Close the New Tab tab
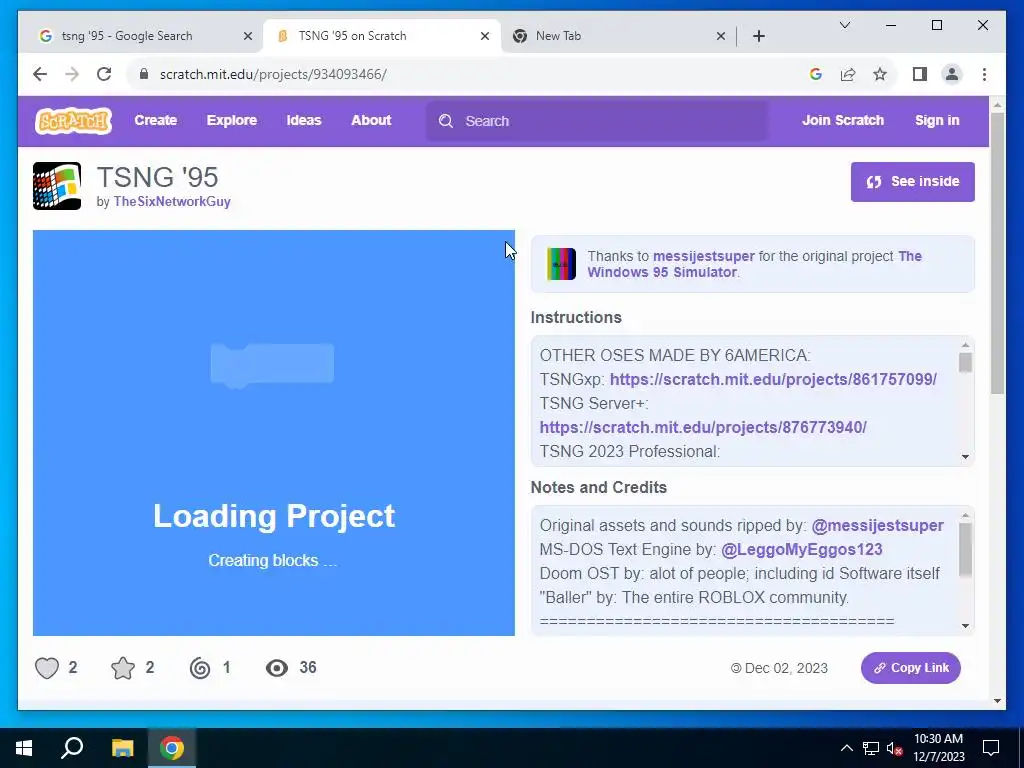 coord(721,37)
